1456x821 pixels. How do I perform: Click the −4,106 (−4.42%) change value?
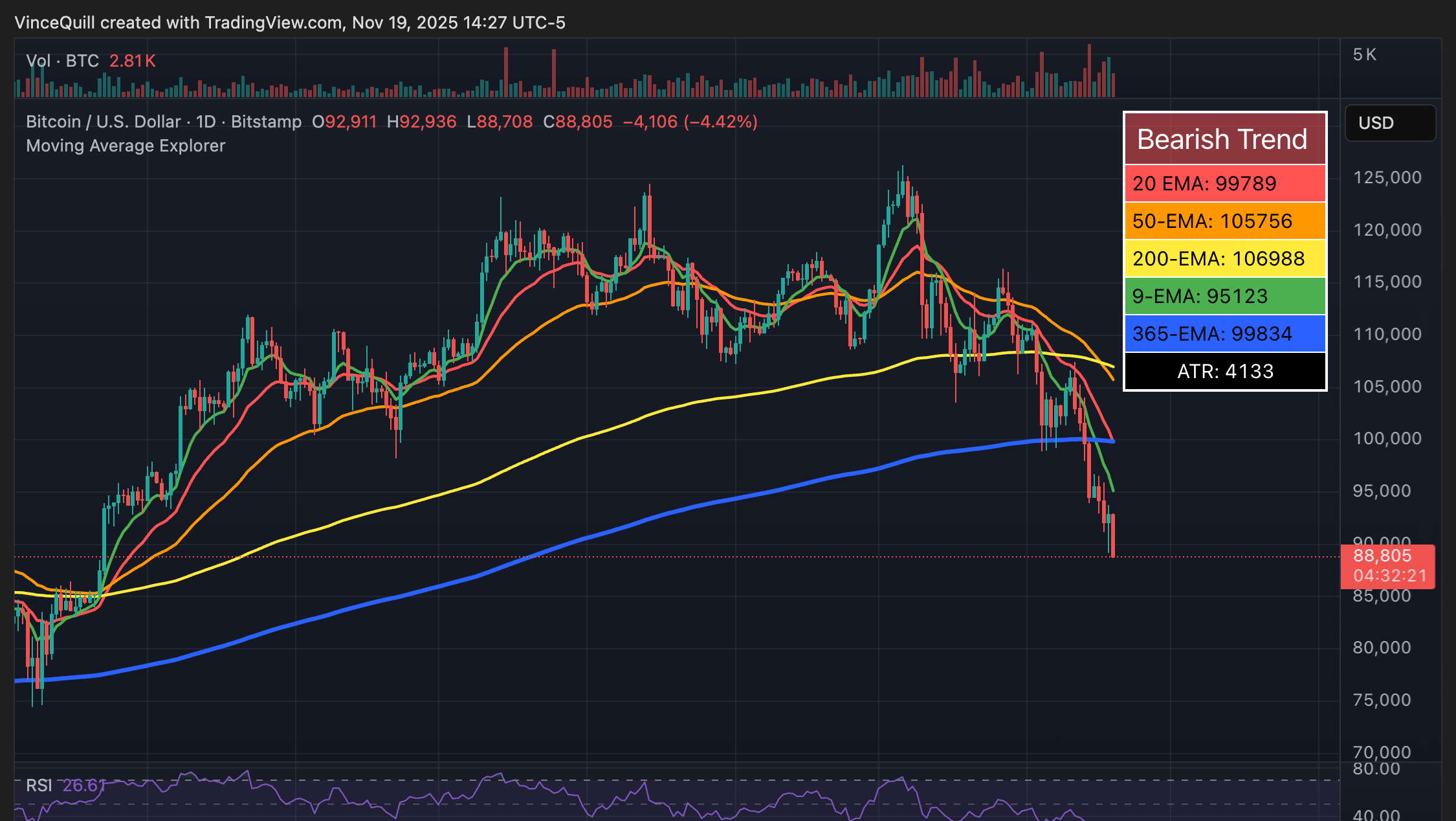(x=690, y=122)
